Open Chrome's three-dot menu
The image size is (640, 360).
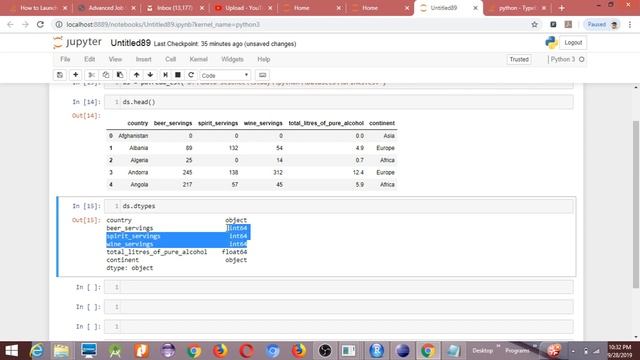point(630,24)
